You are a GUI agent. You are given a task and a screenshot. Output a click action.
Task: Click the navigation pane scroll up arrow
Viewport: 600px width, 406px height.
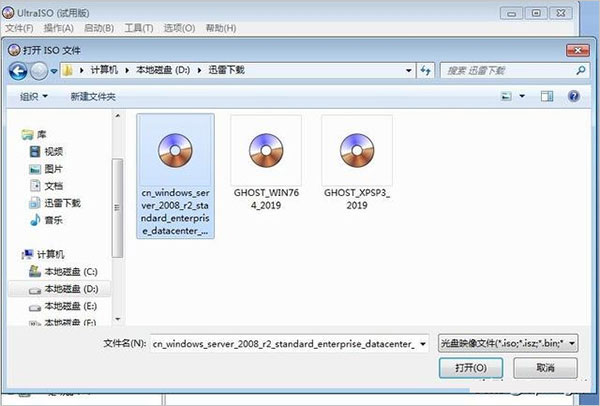(x=118, y=116)
